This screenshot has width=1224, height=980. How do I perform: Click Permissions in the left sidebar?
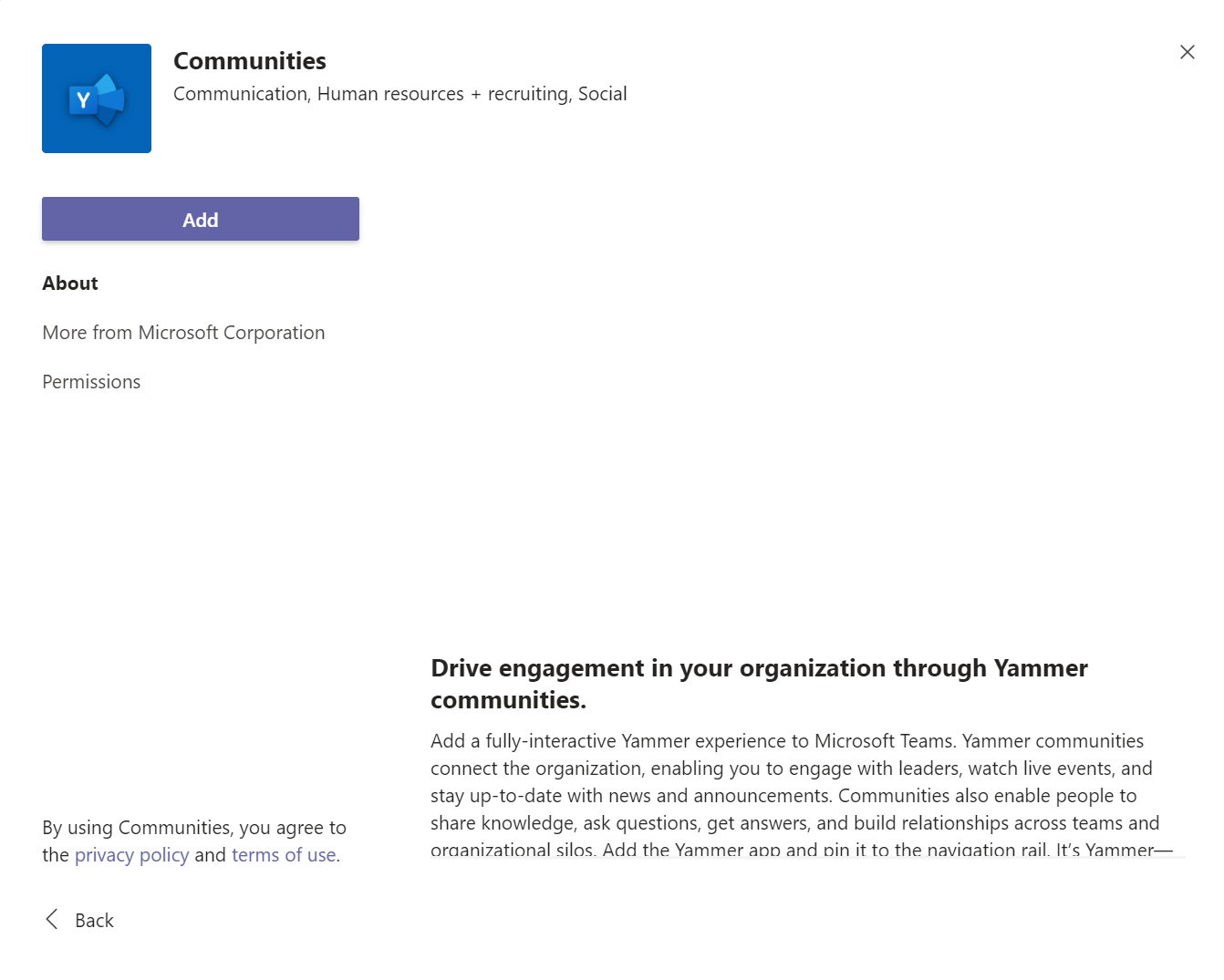[x=90, y=381]
